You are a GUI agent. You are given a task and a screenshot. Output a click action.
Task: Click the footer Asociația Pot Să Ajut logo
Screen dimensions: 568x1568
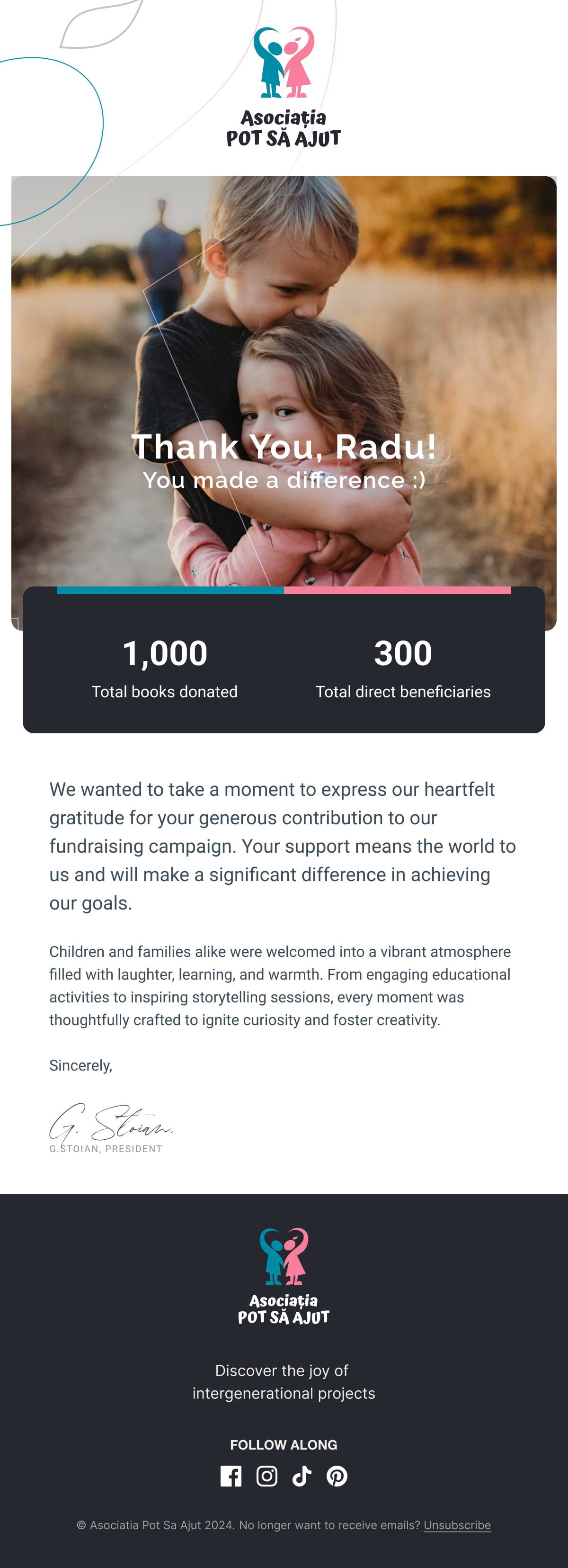pyautogui.click(x=284, y=1276)
